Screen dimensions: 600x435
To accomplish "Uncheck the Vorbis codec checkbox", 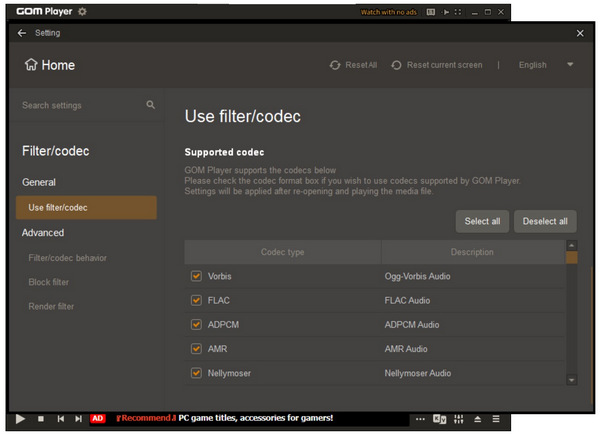I will 196,276.
